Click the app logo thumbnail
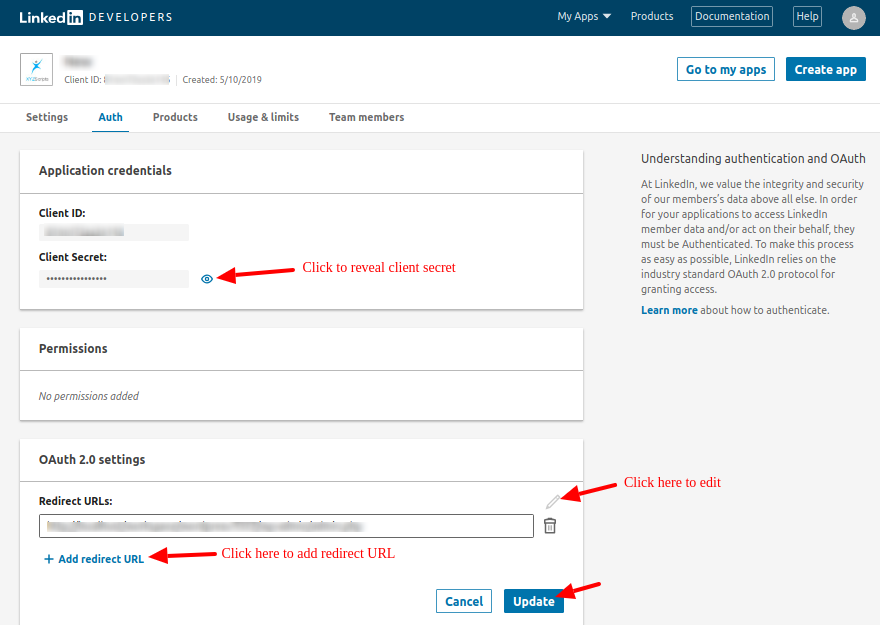The image size is (880, 625). coord(36,70)
